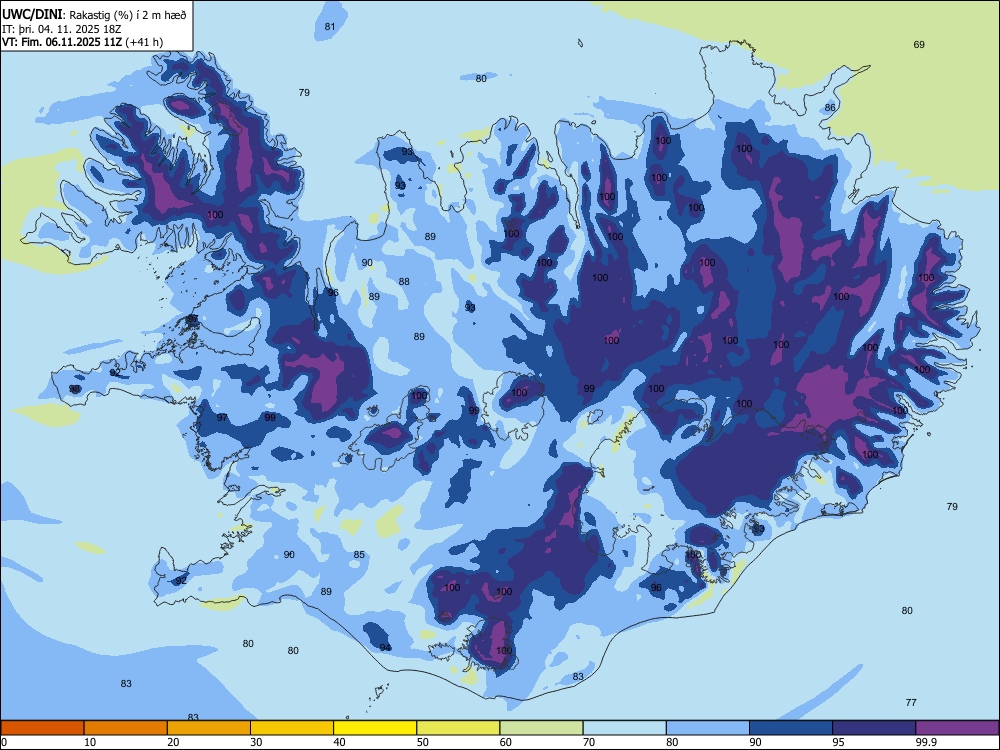Click the legend scale label 0
Image resolution: width=1000 pixels, height=750 pixels.
[x=4, y=742]
